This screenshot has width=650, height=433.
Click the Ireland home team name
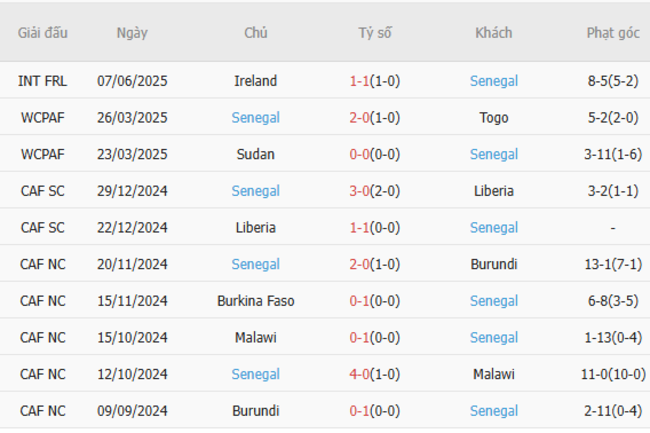[255, 81]
